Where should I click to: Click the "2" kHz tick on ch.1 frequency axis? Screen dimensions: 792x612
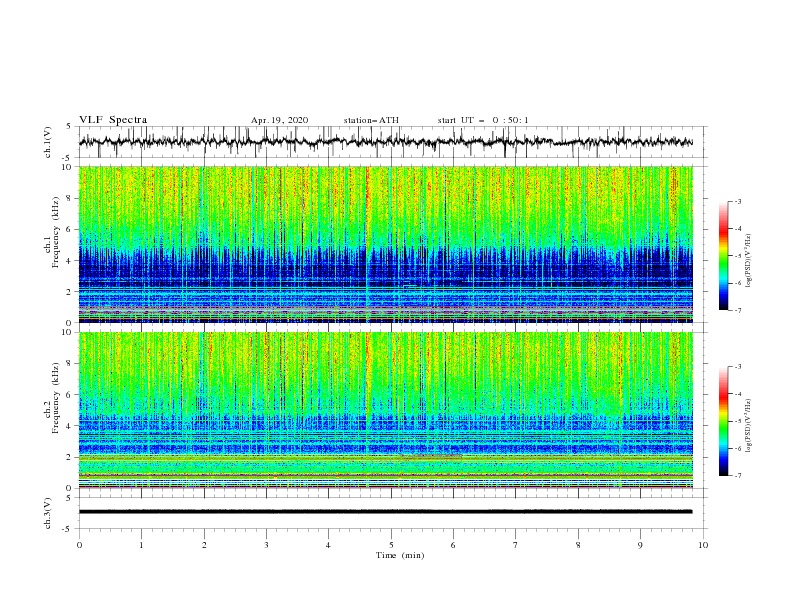(x=70, y=292)
